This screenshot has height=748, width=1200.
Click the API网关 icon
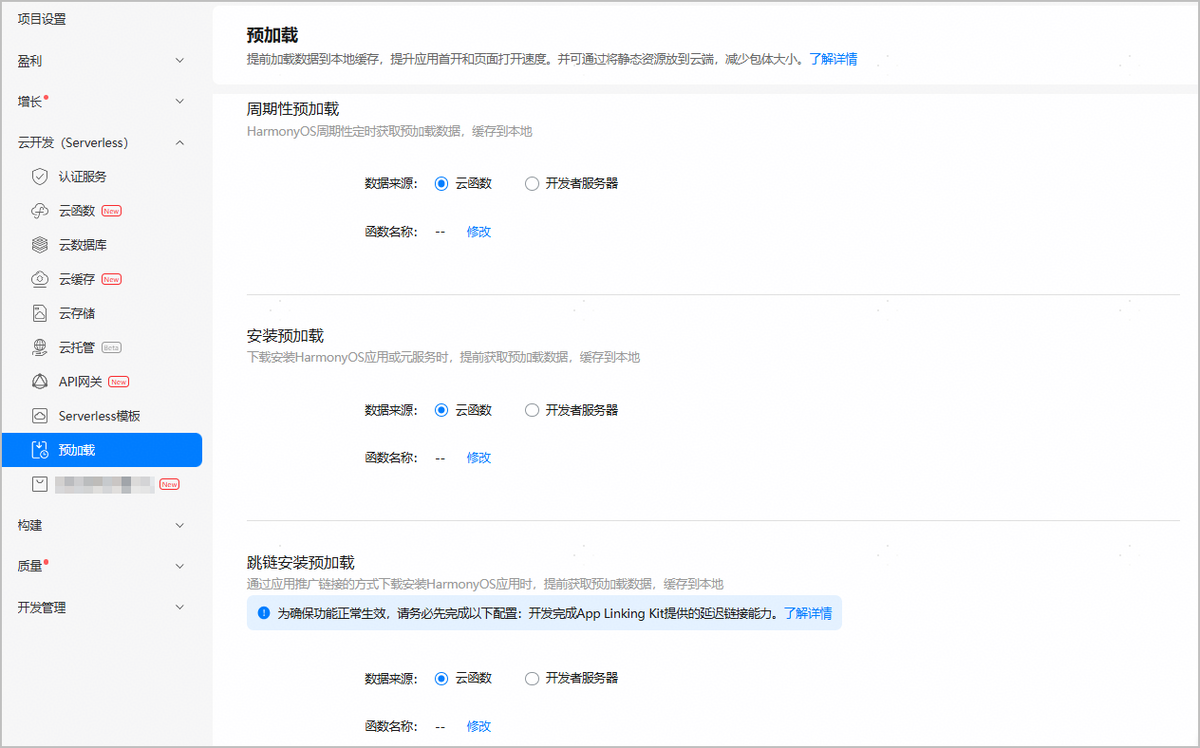[40, 382]
